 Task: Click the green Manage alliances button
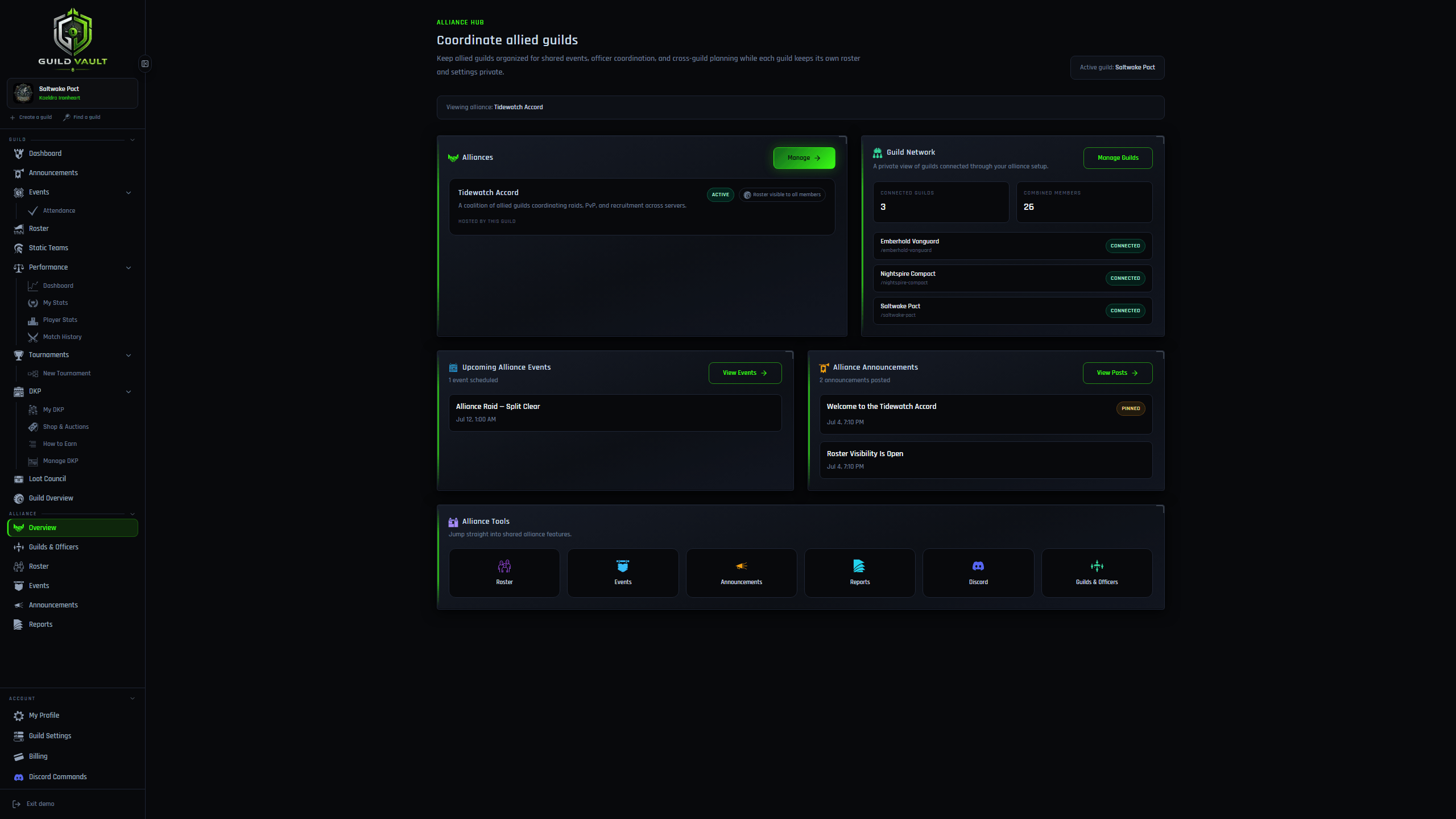point(804,158)
